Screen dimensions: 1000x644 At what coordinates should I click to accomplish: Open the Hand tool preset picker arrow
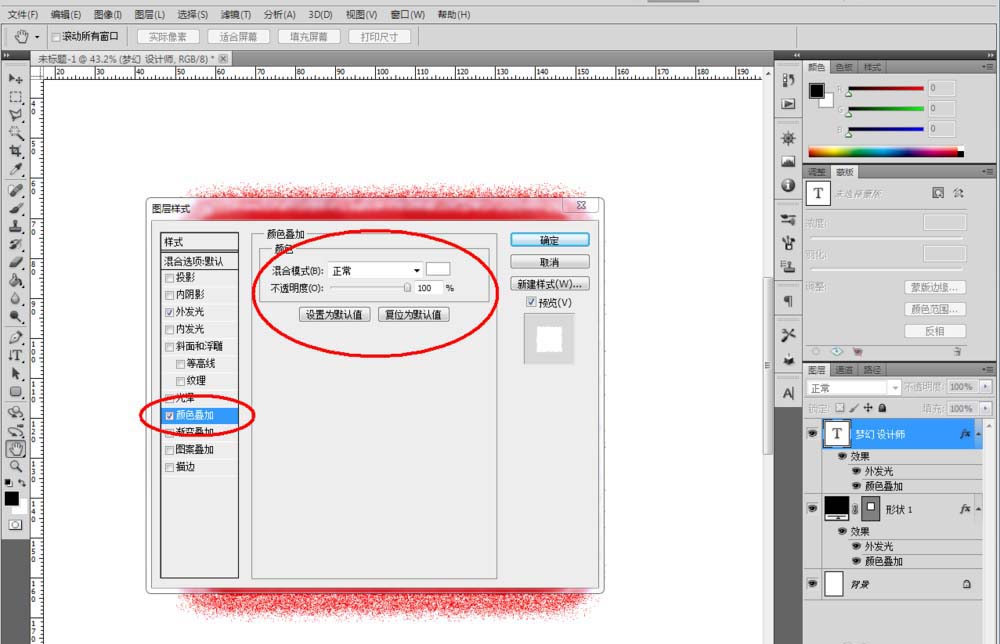pyautogui.click(x=37, y=37)
